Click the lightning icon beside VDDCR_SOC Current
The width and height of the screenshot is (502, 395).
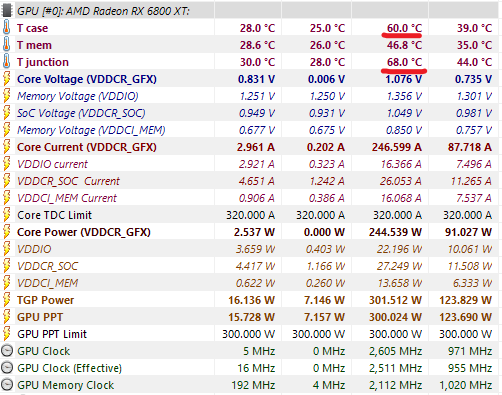tap(6, 181)
